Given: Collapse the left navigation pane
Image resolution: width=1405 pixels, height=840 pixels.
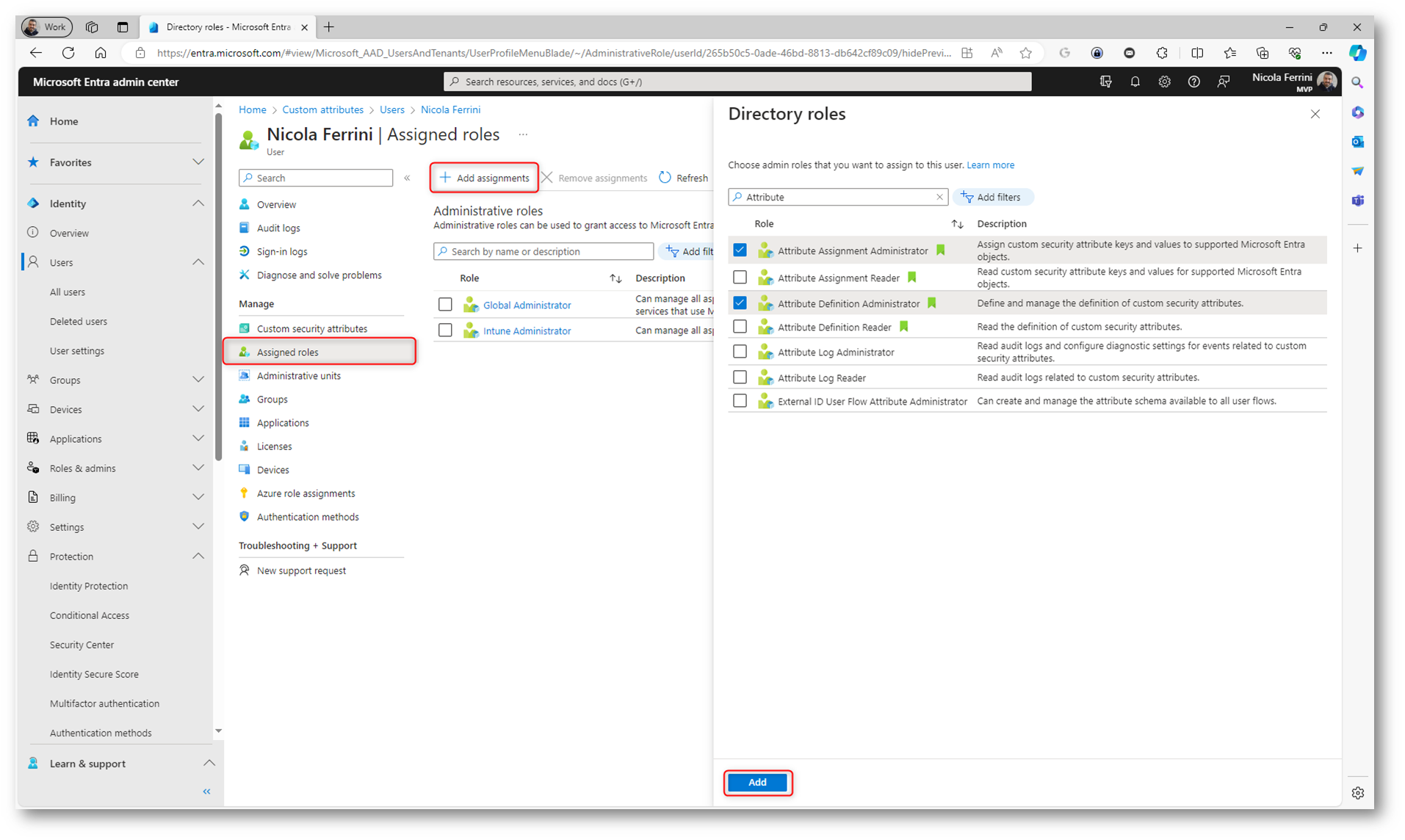Looking at the screenshot, I should click(x=206, y=791).
